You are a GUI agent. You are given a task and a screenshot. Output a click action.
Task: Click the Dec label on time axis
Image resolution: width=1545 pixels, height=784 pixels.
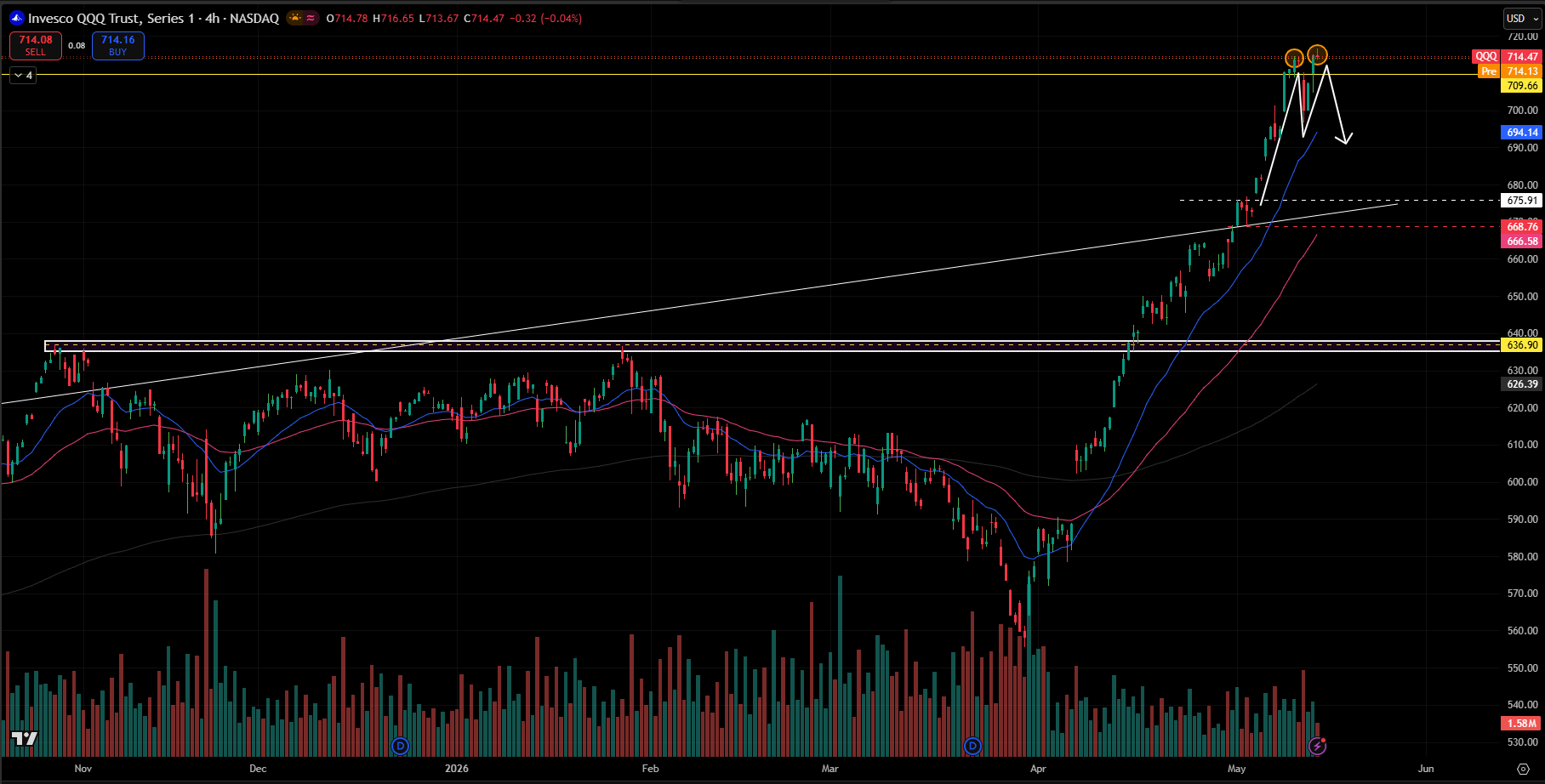(x=258, y=769)
